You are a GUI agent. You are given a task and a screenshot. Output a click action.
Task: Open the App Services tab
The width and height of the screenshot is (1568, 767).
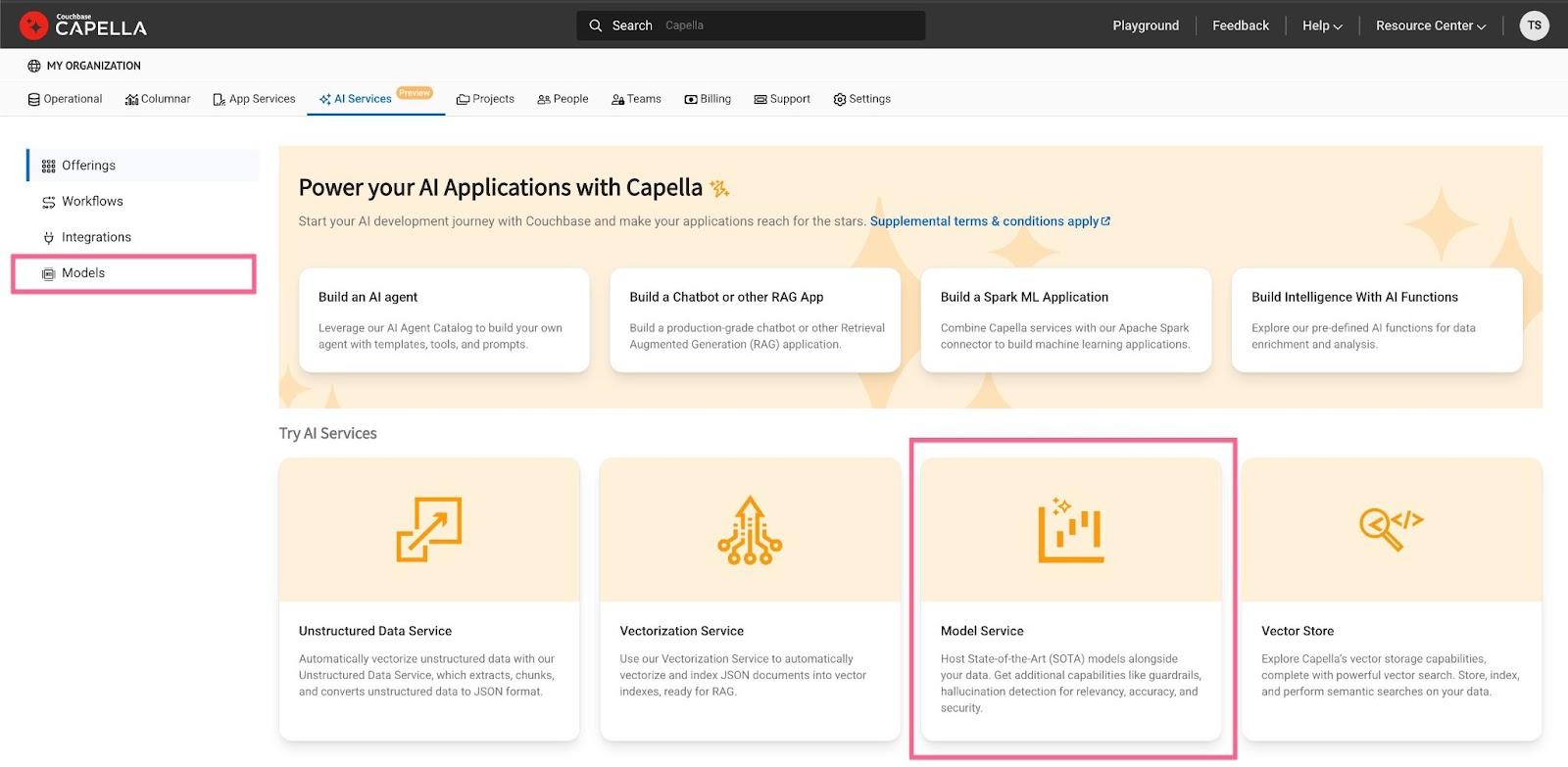coord(254,99)
